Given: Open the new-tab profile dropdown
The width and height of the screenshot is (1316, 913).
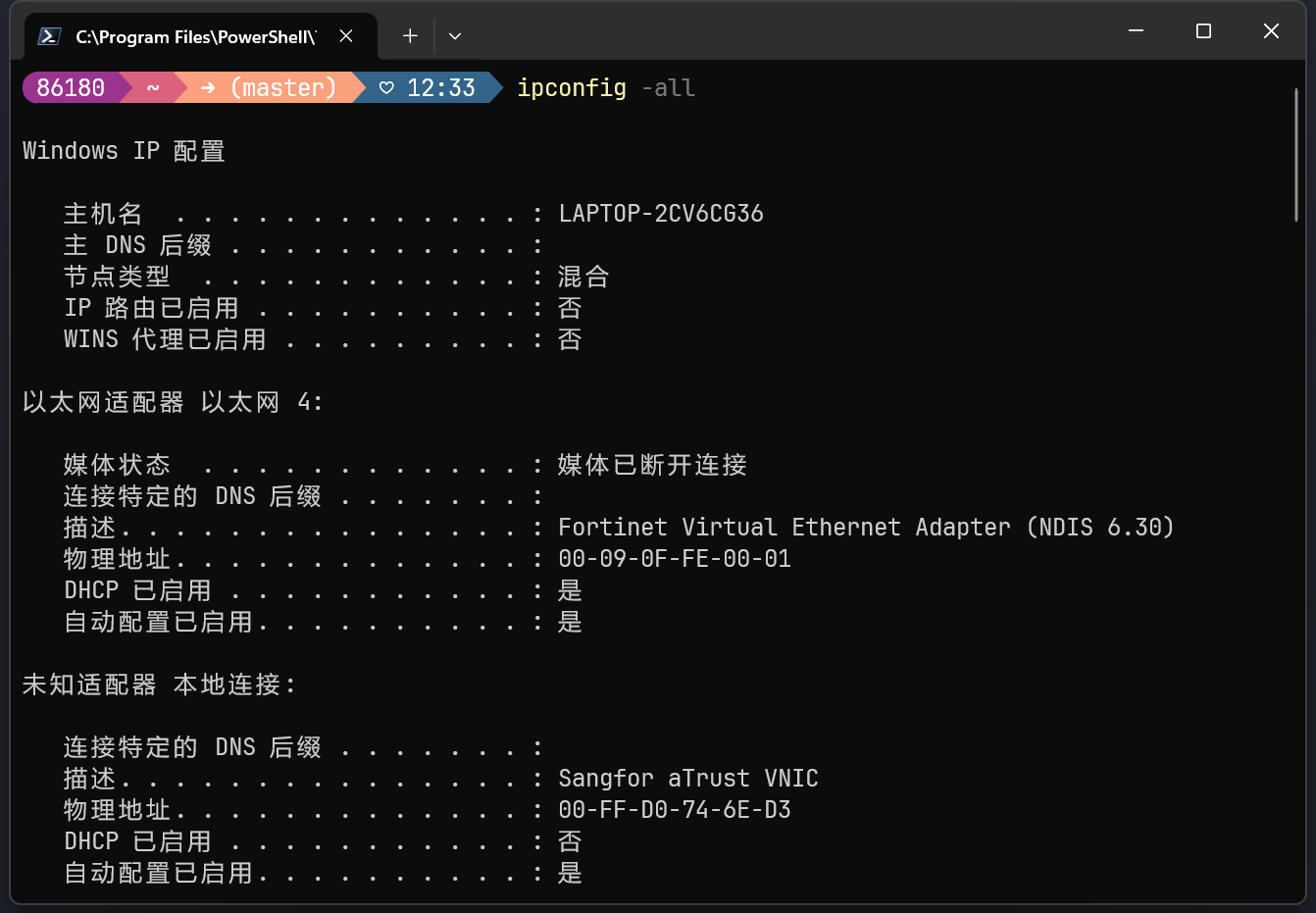Looking at the screenshot, I should [455, 36].
